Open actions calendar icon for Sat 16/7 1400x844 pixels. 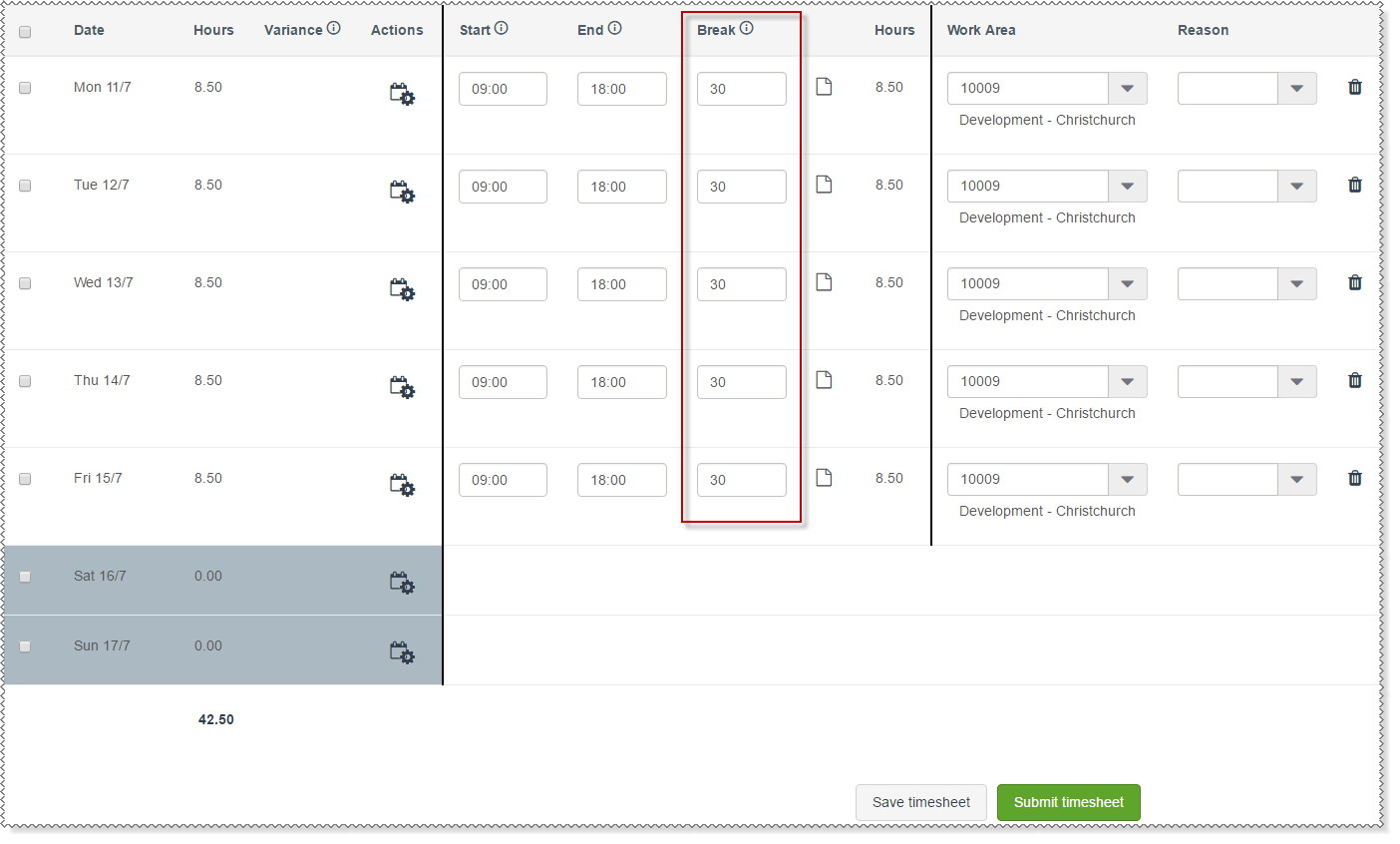pyautogui.click(x=402, y=583)
